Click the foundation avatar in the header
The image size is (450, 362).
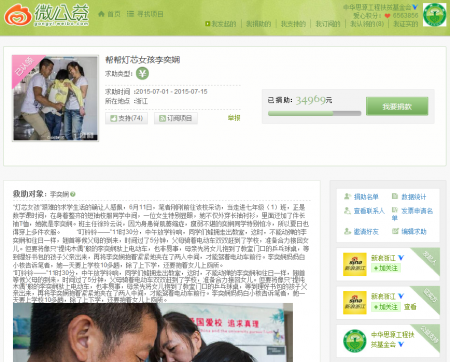tap(434, 15)
